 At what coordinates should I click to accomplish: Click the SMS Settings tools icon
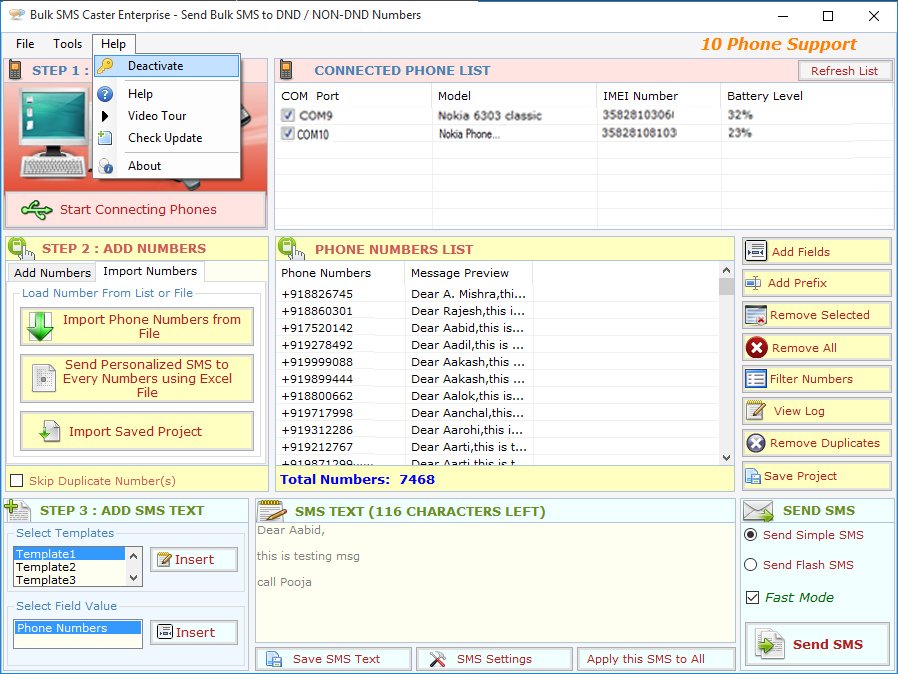(x=438, y=659)
